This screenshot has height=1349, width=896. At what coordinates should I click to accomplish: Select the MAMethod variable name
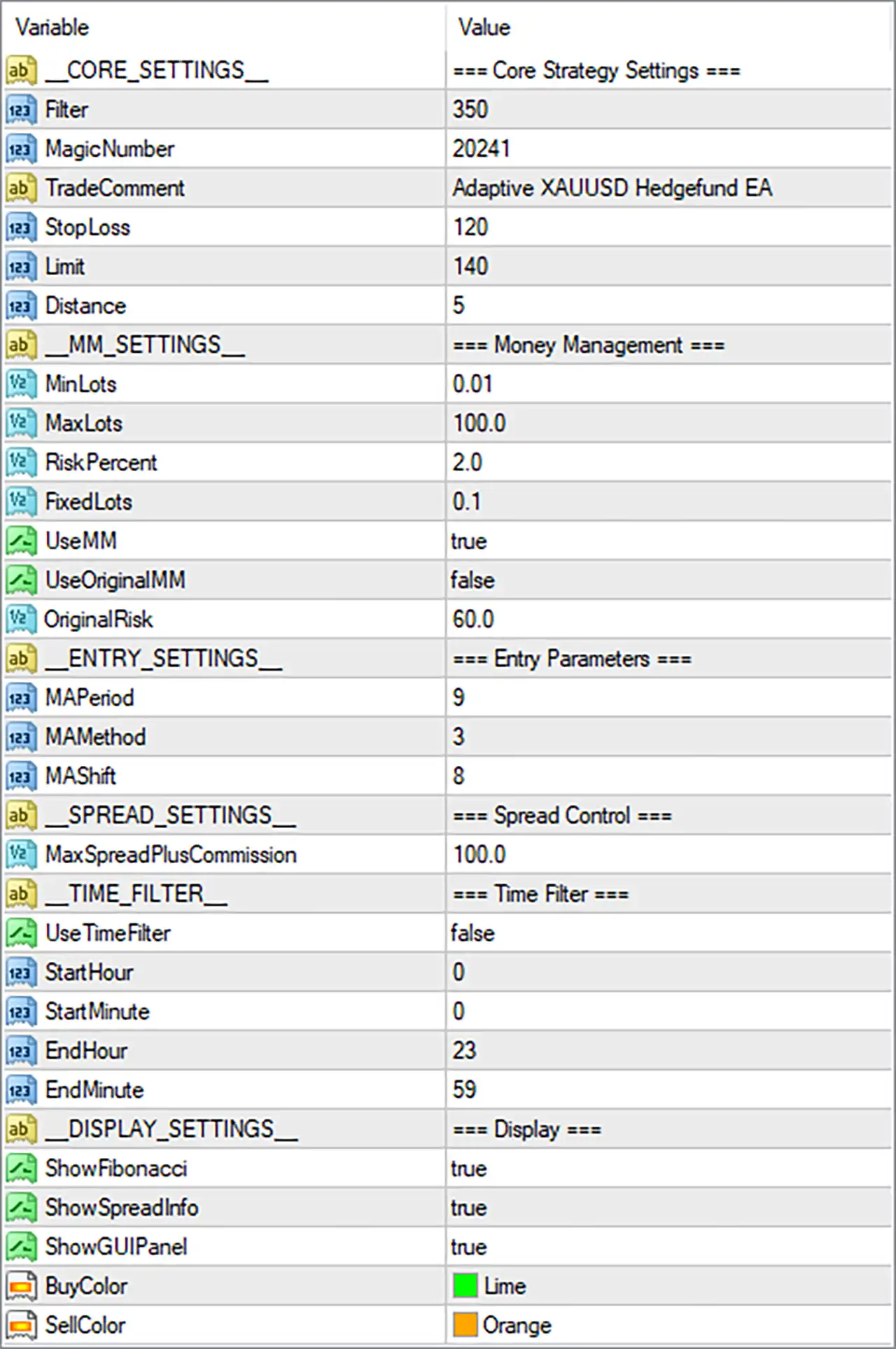click(96, 737)
